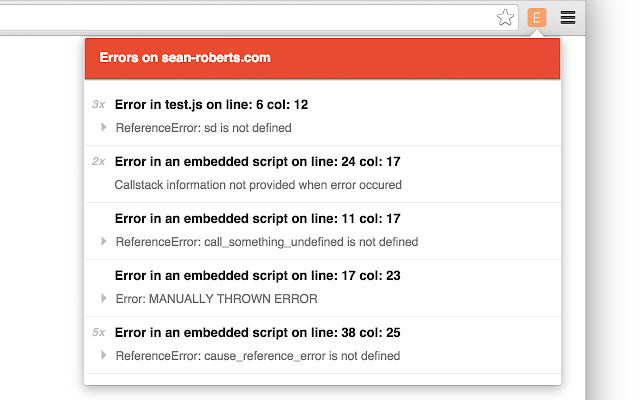Click the 5x error count badge
Image resolution: width=640 pixels, height=400 pixels.
[x=98, y=332]
